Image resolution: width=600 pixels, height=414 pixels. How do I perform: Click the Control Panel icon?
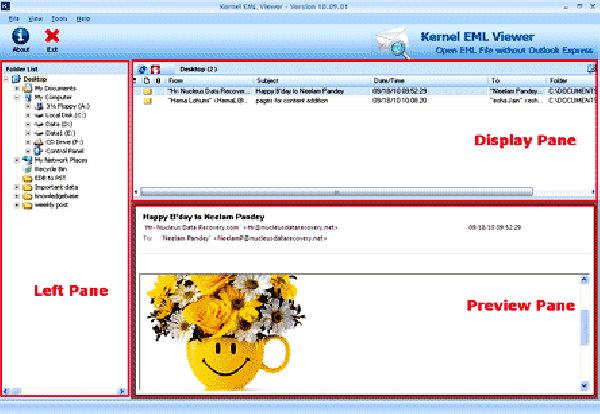click(38, 151)
